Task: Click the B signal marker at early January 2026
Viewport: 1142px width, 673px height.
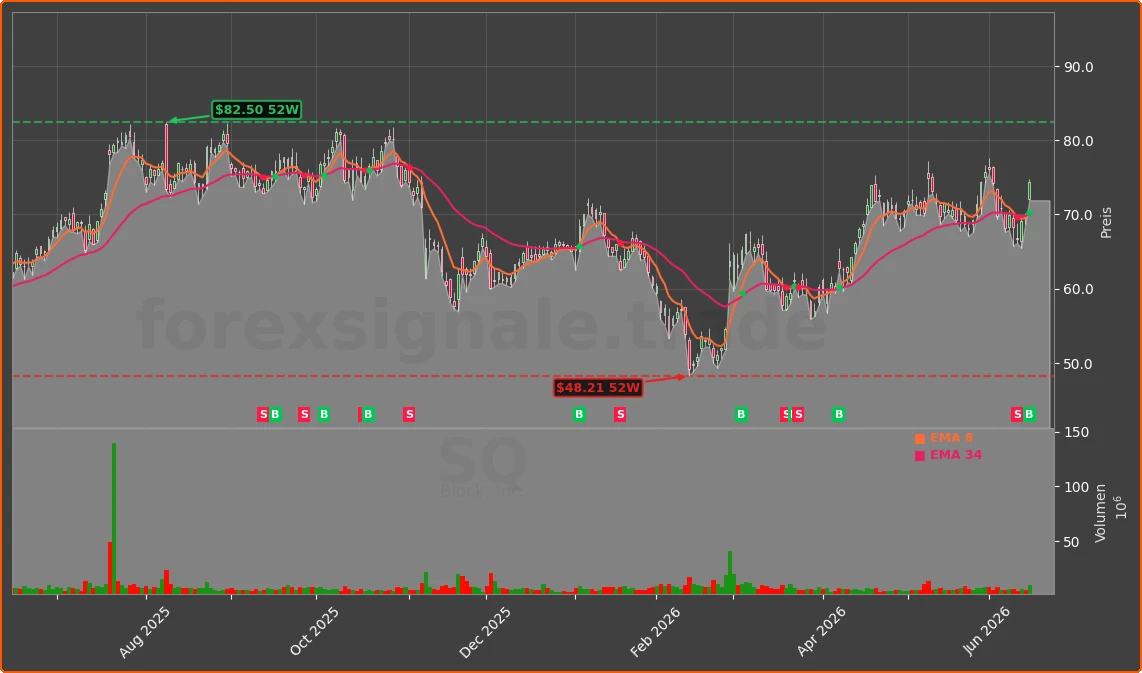Action: 579,414
